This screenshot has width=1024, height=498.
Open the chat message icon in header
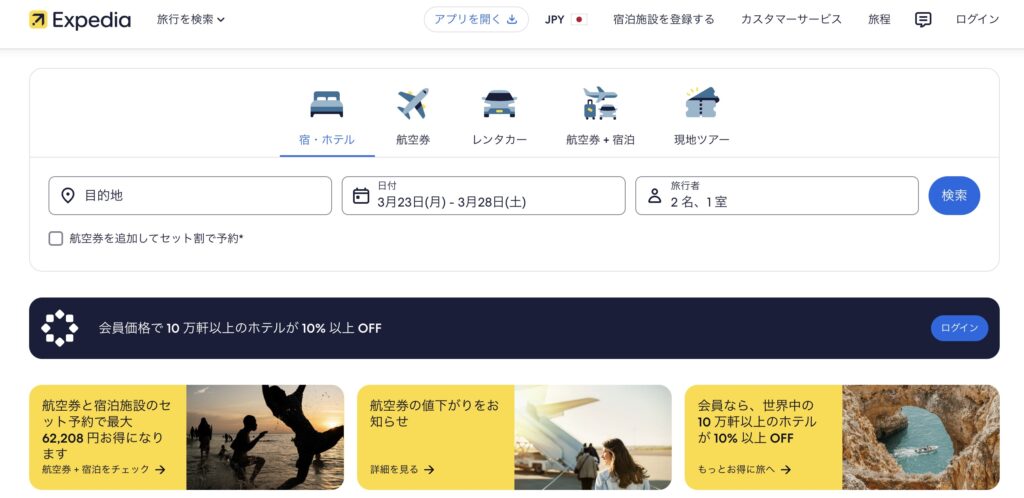923,20
